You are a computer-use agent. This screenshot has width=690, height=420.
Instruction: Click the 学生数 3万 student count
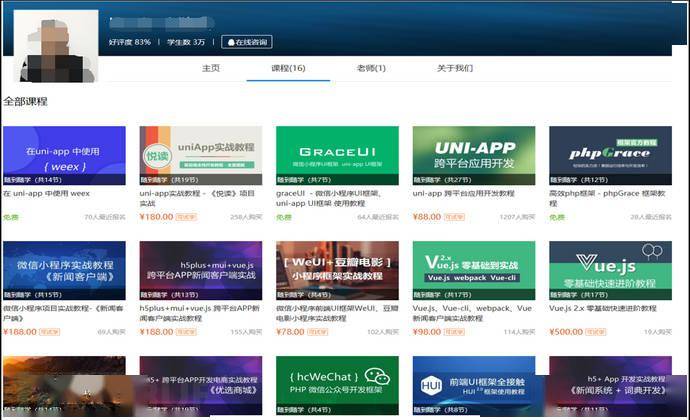point(186,42)
